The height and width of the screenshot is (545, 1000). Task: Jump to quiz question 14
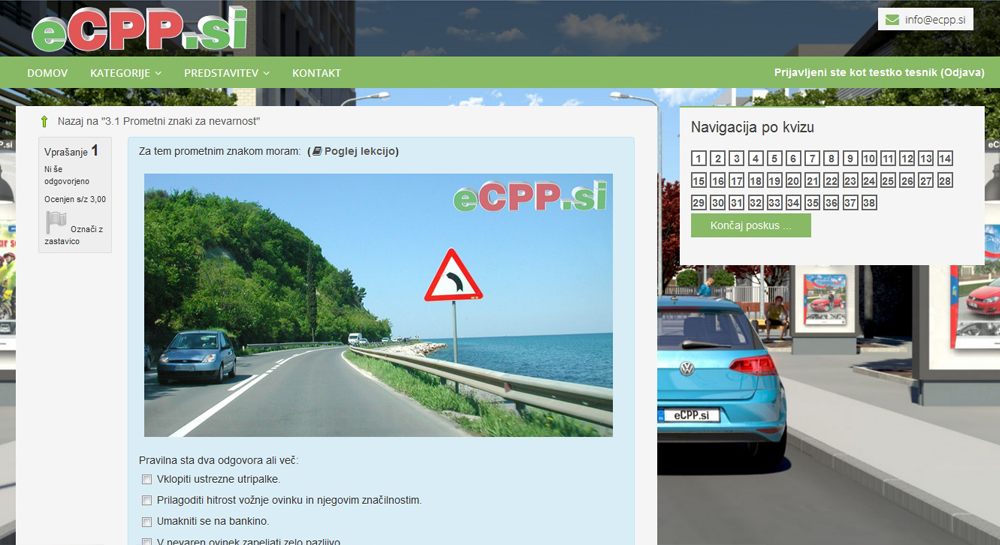[x=945, y=158]
